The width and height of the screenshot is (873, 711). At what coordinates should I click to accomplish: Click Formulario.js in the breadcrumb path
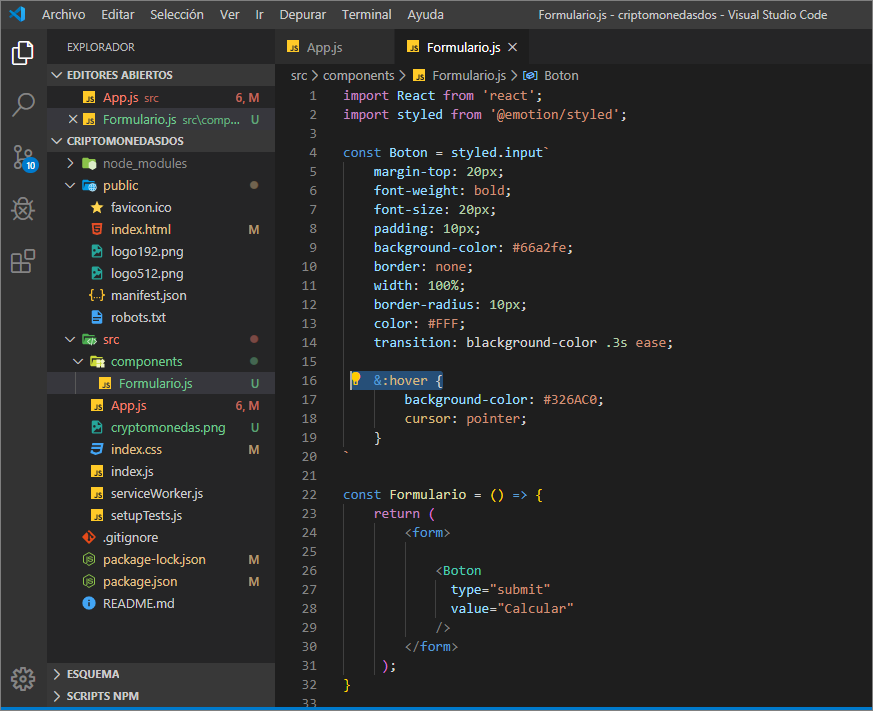[469, 75]
